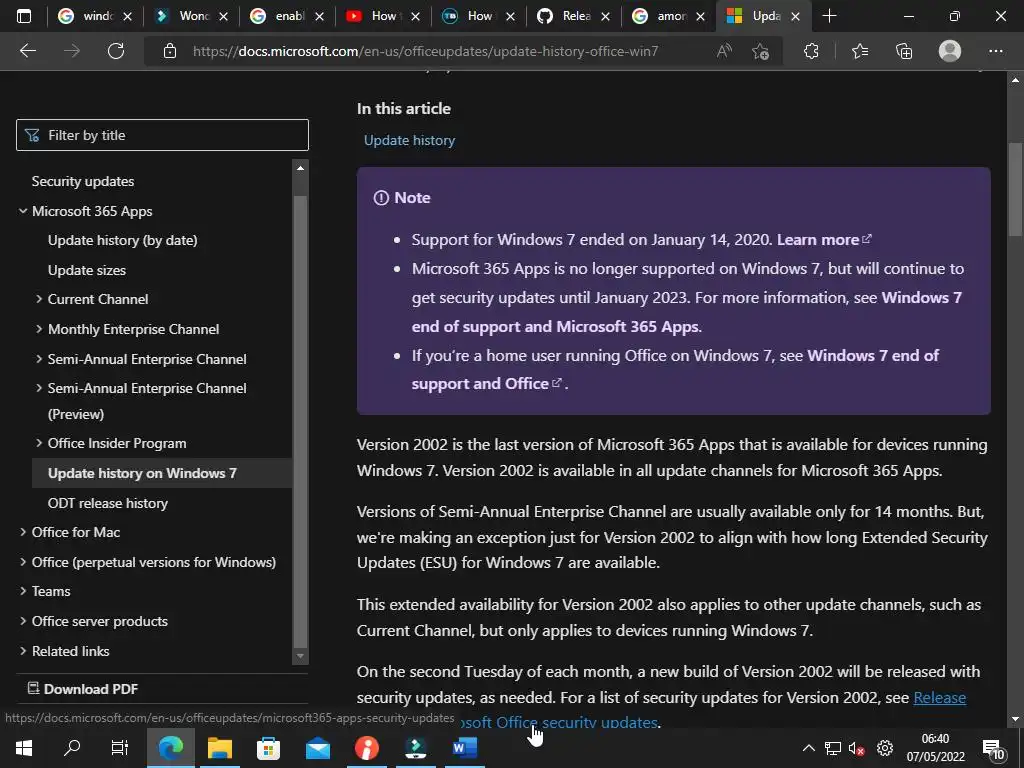Screen dimensions: 1024x768
Task: Open the Collections icon
Action: pyautogui.click(x=904, y=51)
